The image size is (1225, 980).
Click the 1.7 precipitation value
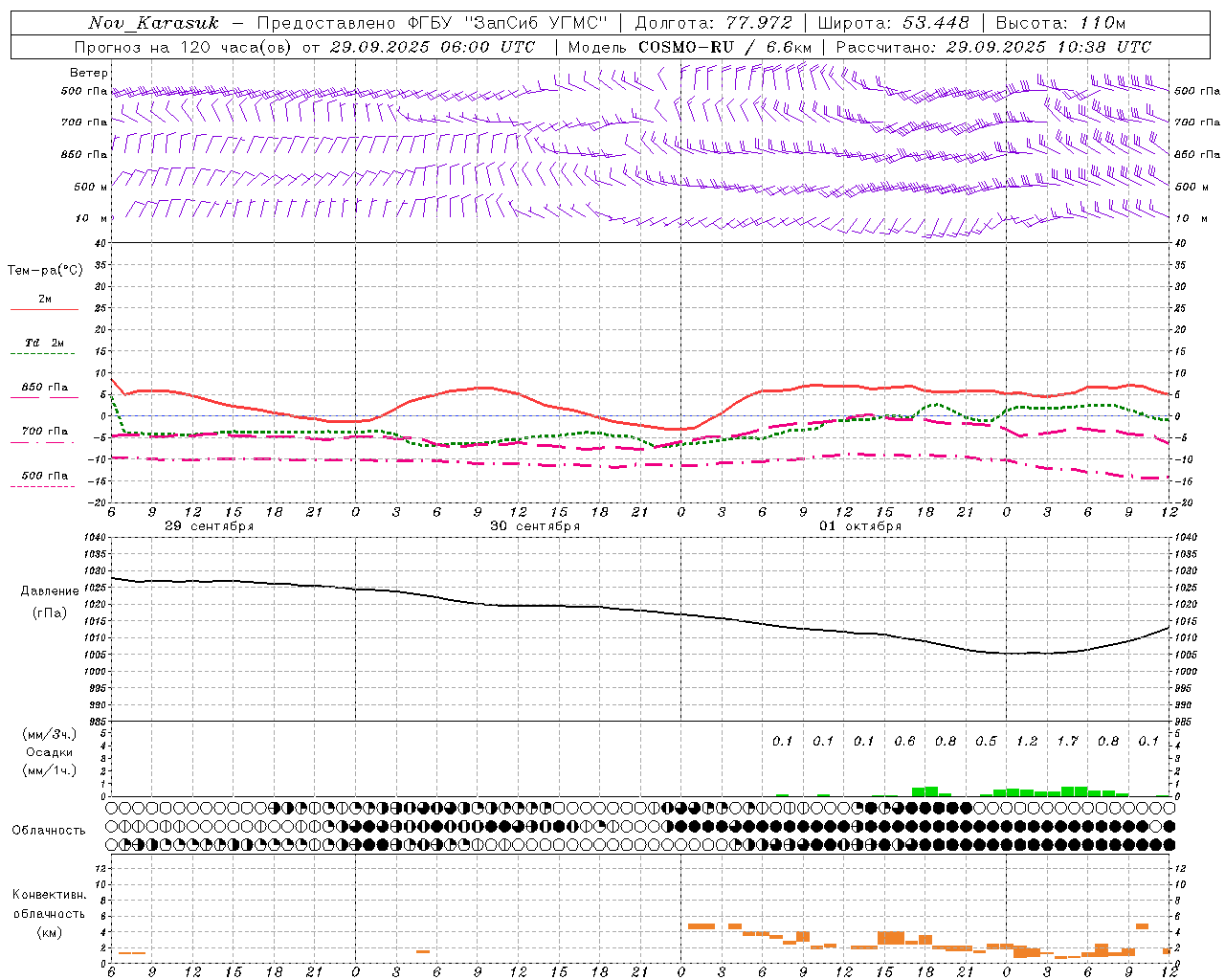[x=1067, y=742]
